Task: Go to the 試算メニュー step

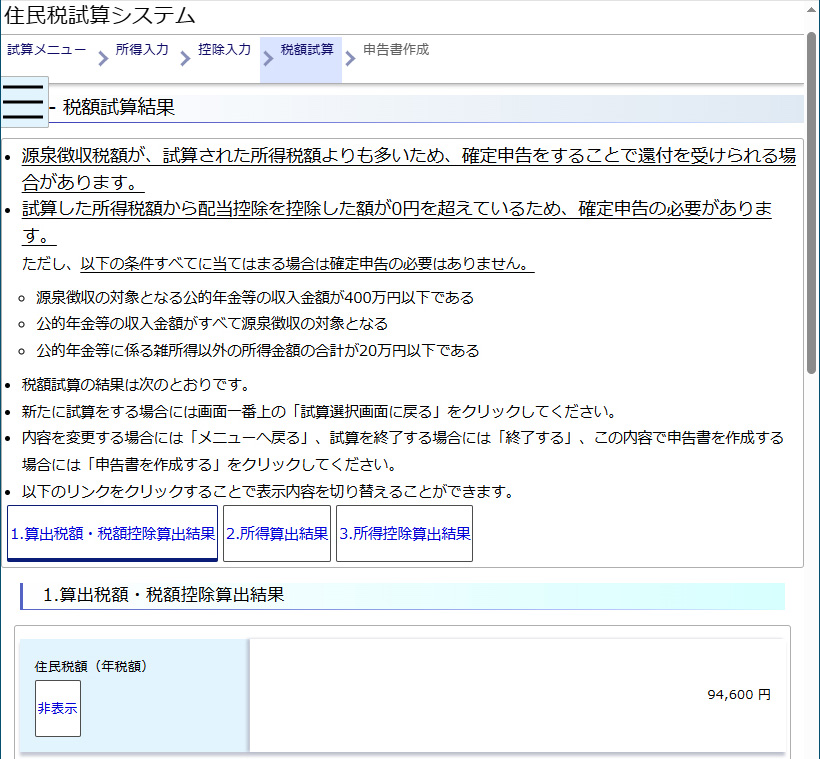Action: [46, 49]
